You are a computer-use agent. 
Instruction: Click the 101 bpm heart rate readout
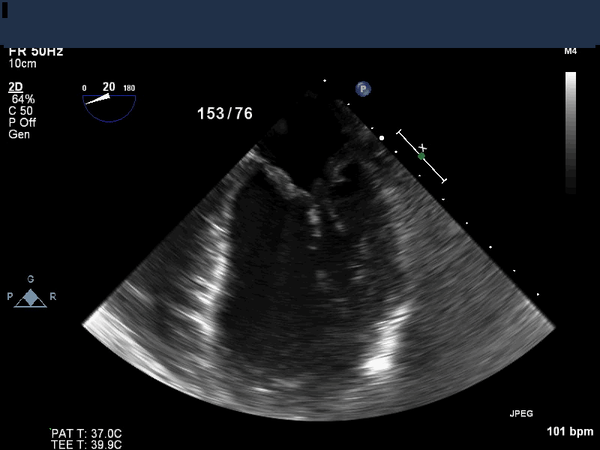(569, 432)
